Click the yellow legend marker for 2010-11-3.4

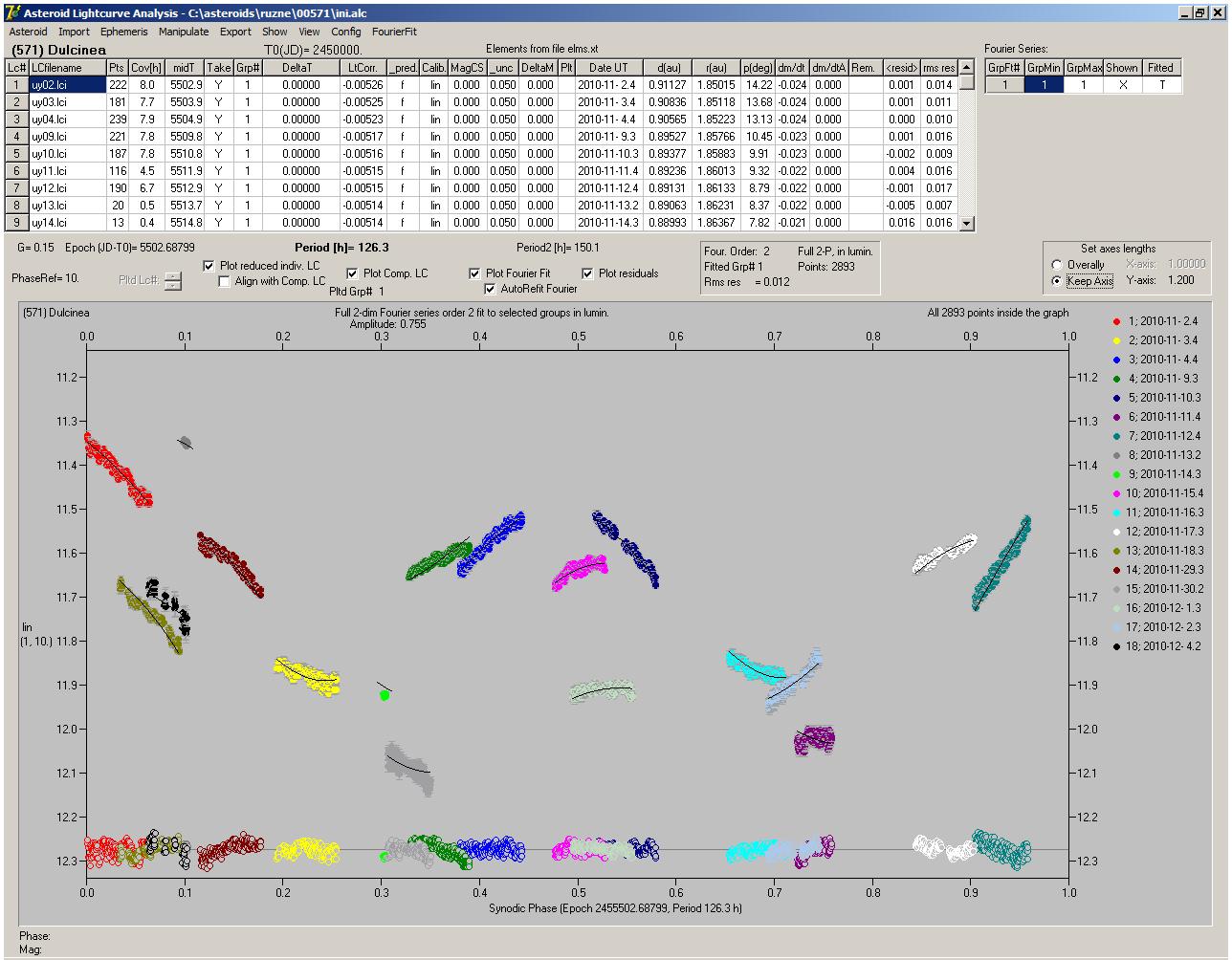pyautogui.click(x=1116, y=340)
